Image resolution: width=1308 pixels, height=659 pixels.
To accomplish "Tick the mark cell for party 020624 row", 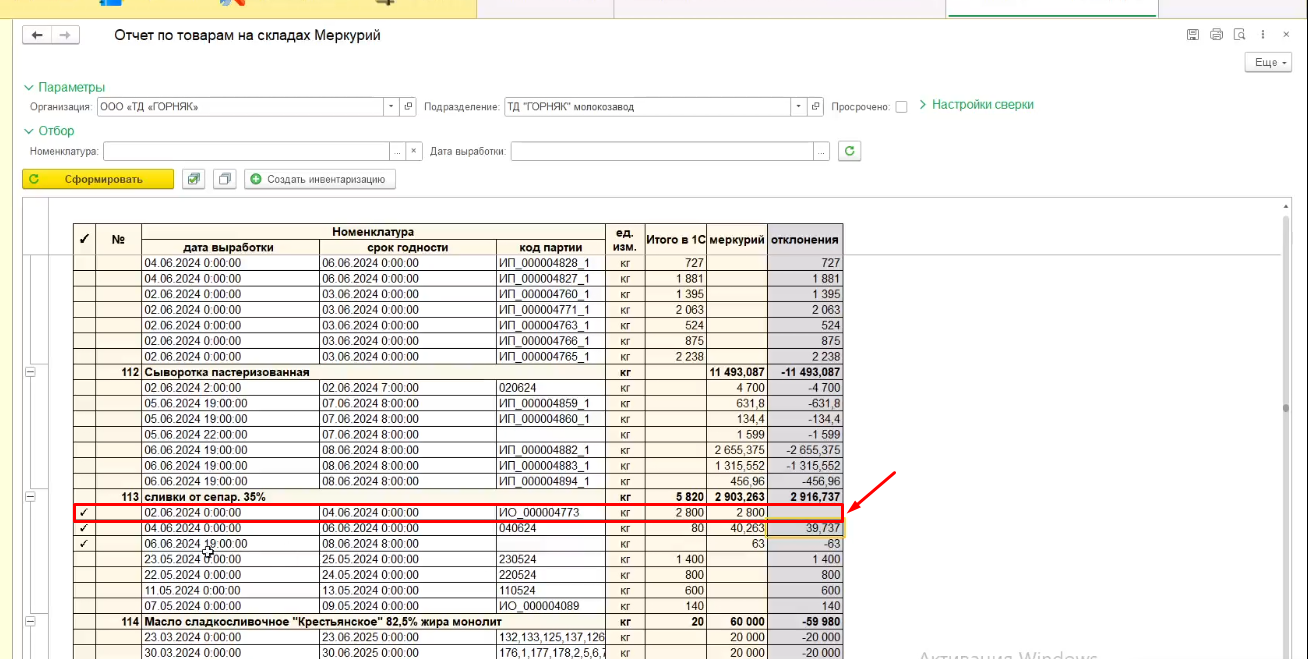I will click(84, 387).
